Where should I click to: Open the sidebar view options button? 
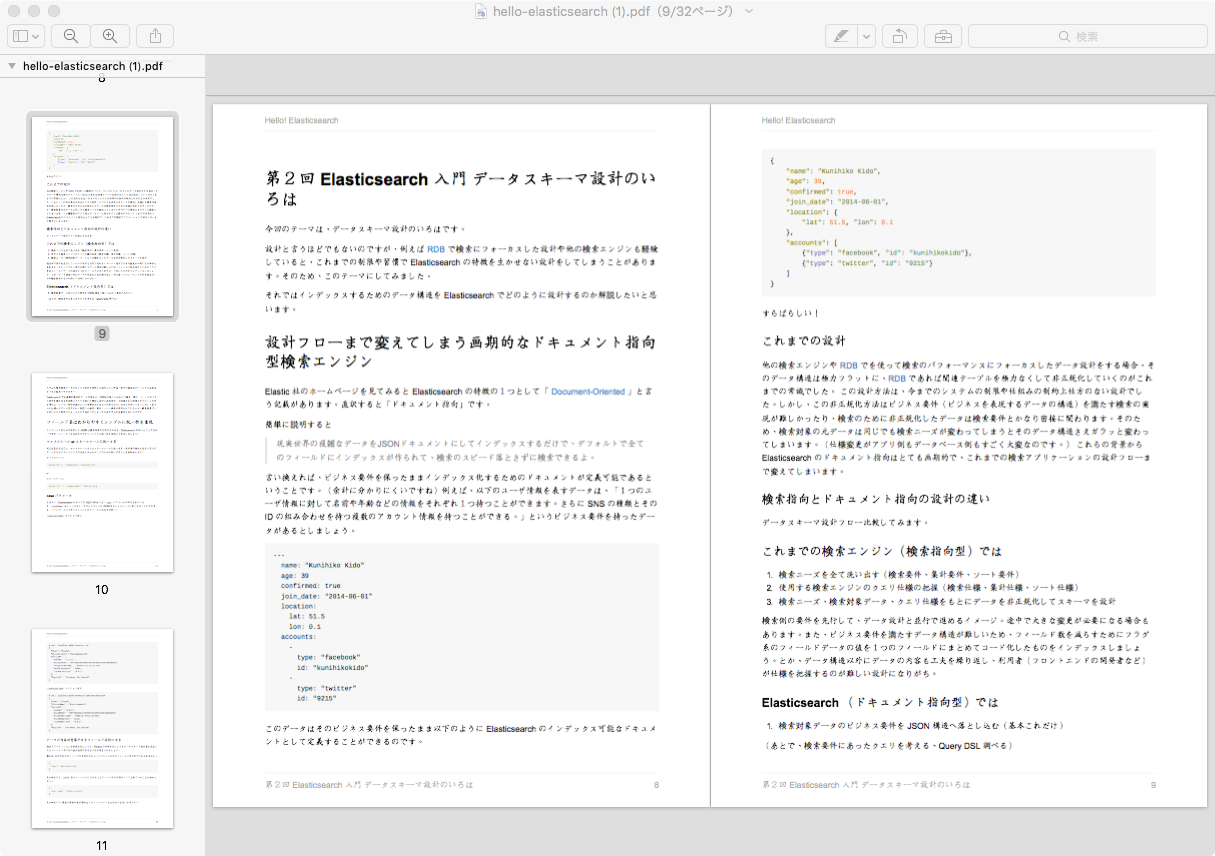tap(26, 36)
